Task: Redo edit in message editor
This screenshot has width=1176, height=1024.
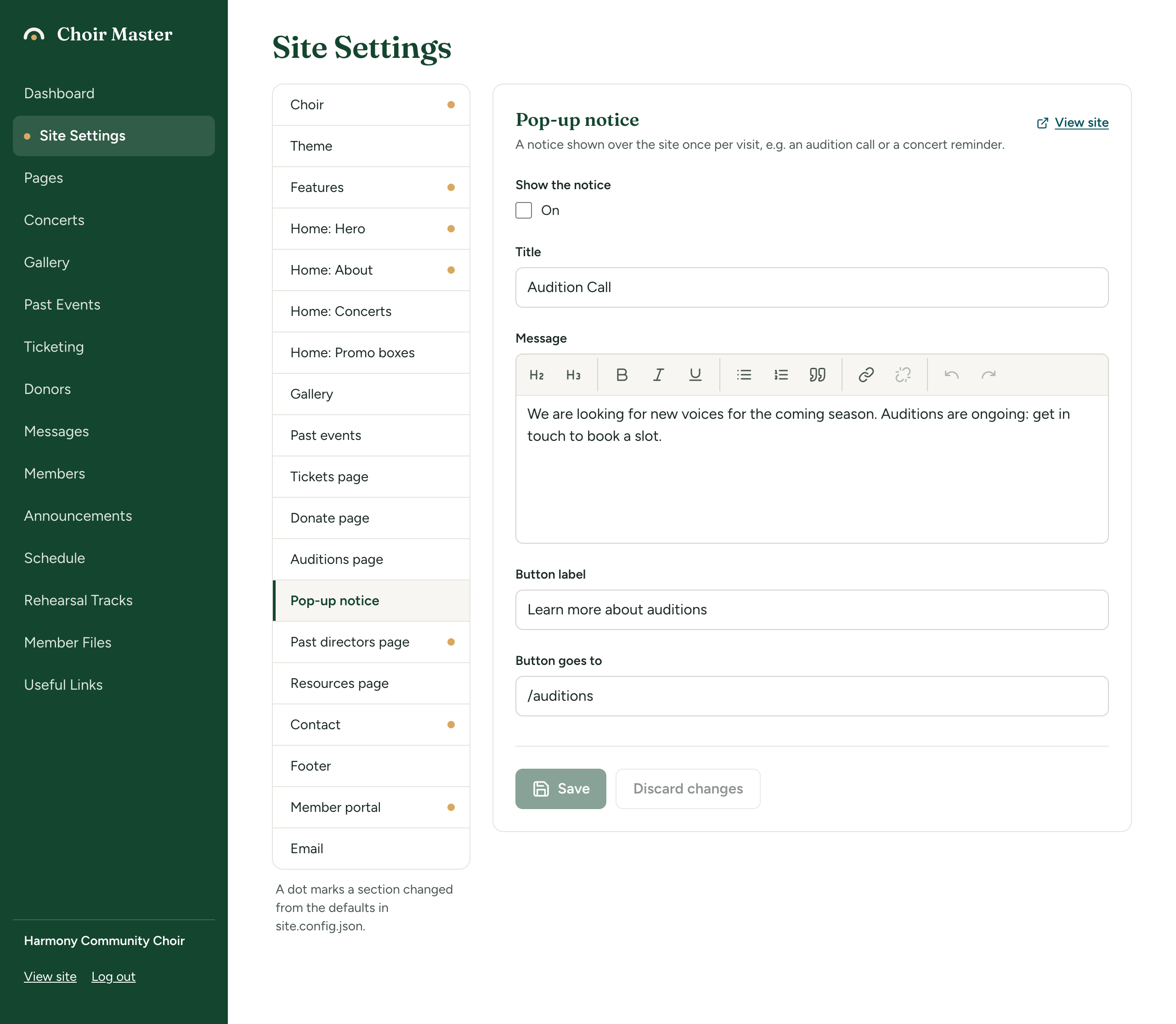Action: click(988, 375)
